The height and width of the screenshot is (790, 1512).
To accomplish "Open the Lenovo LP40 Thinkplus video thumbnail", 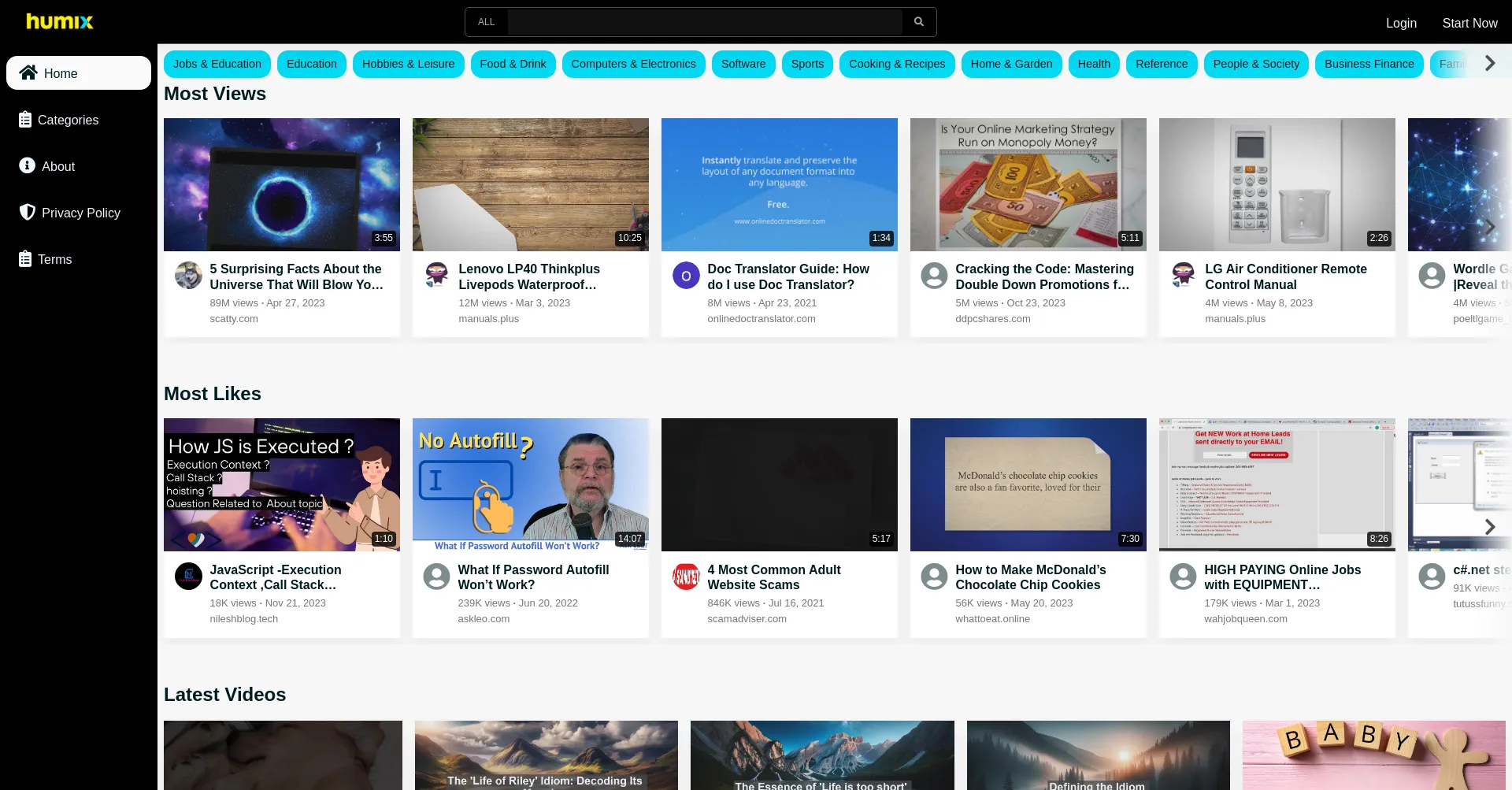I will point(531,184).
